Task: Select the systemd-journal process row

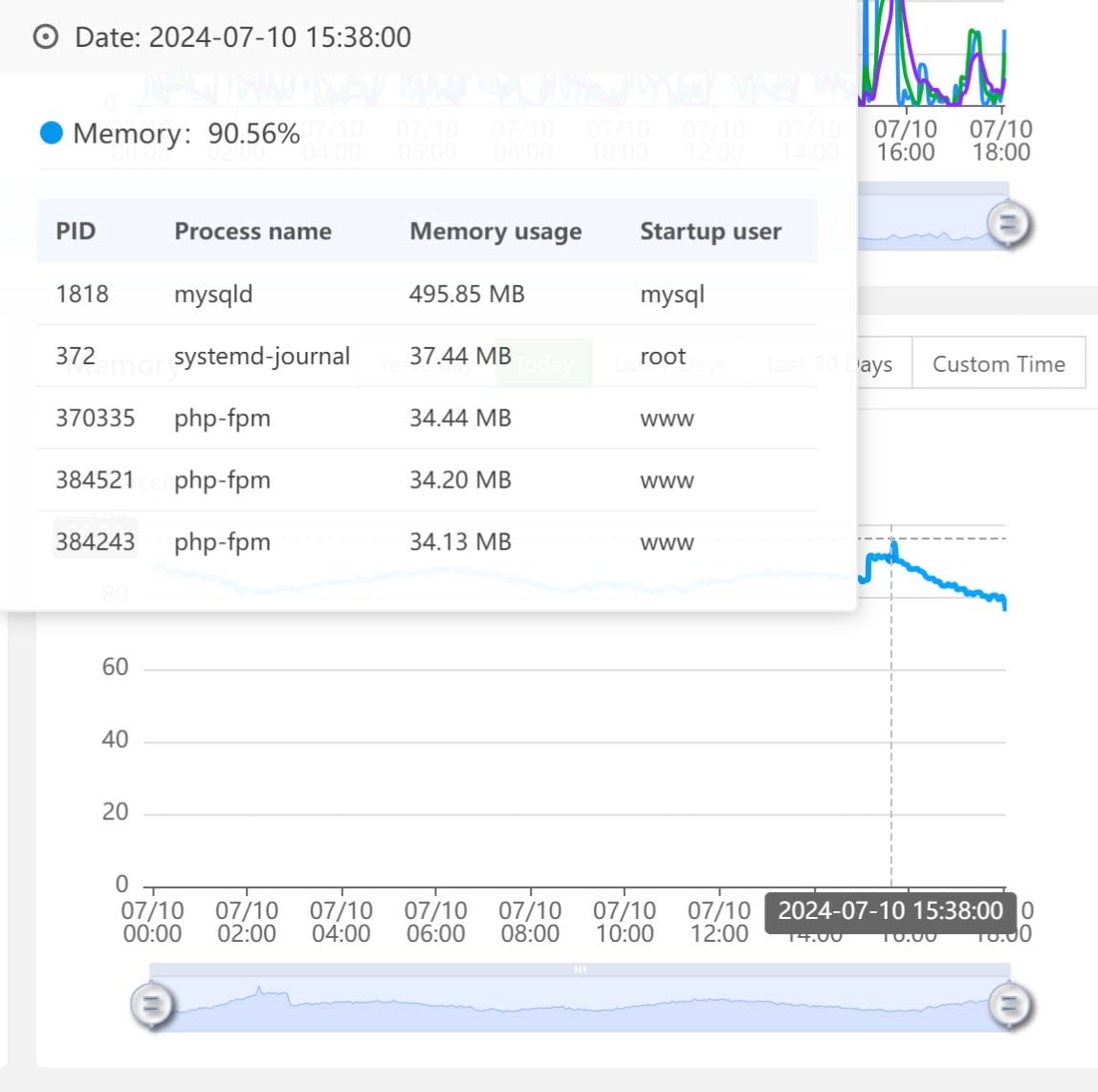Action: tap(428, 356)
